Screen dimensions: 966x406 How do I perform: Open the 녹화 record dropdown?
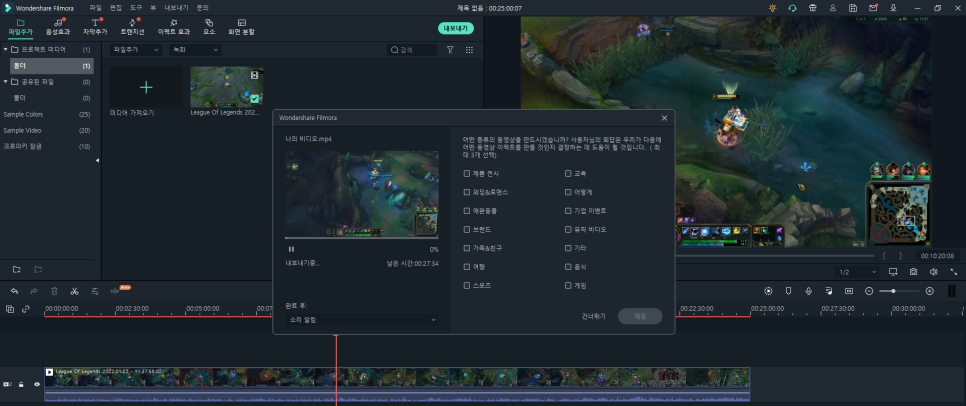pyautogui.click(x=195, y=50)
